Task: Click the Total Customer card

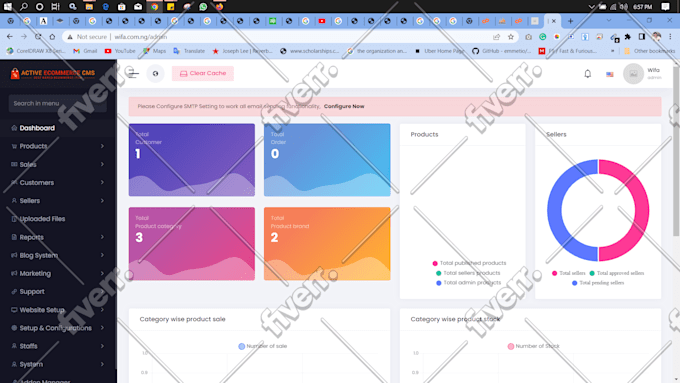Action: point(192,160)
